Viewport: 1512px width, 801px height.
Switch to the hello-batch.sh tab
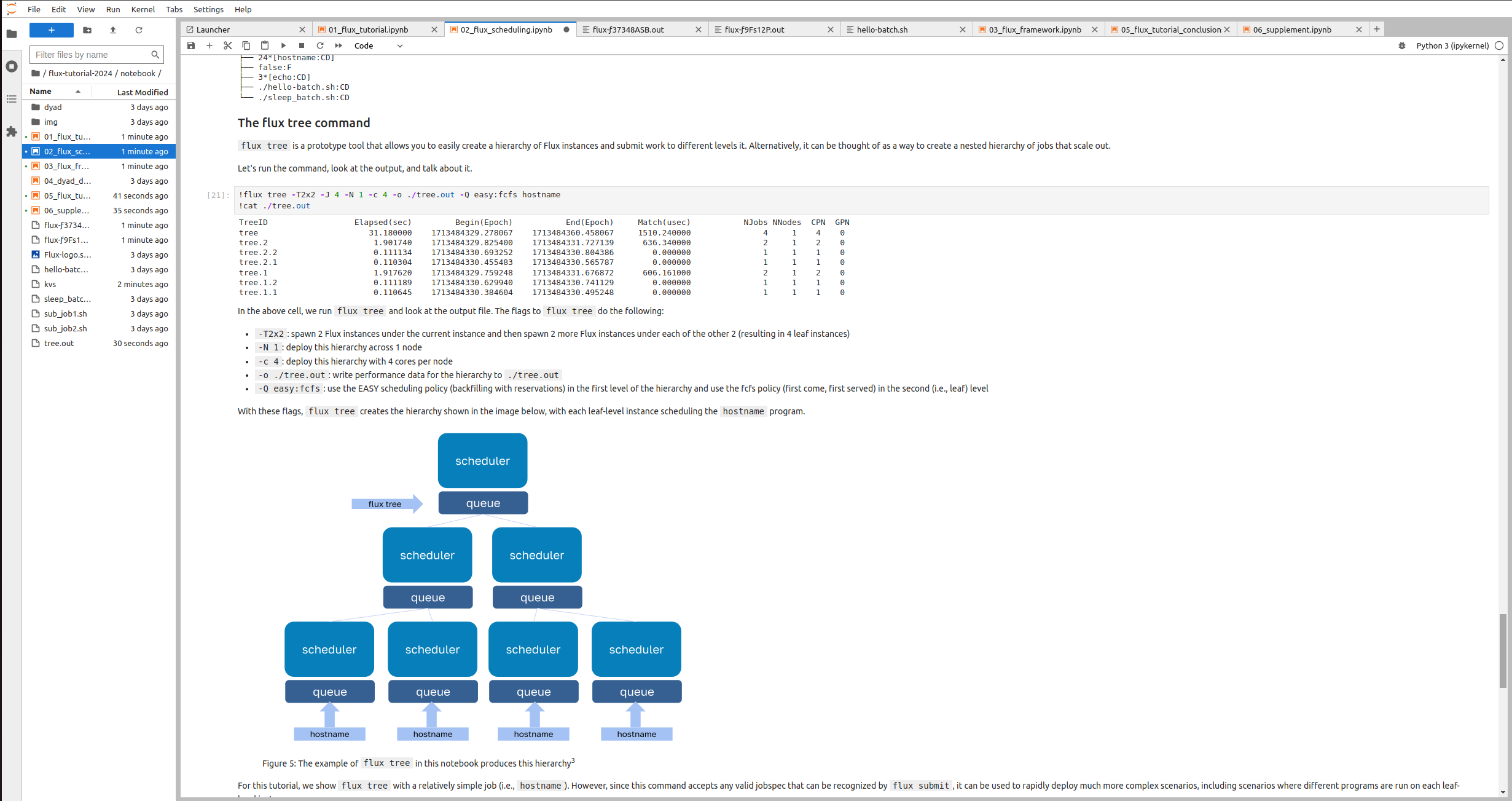coord(882,30)
